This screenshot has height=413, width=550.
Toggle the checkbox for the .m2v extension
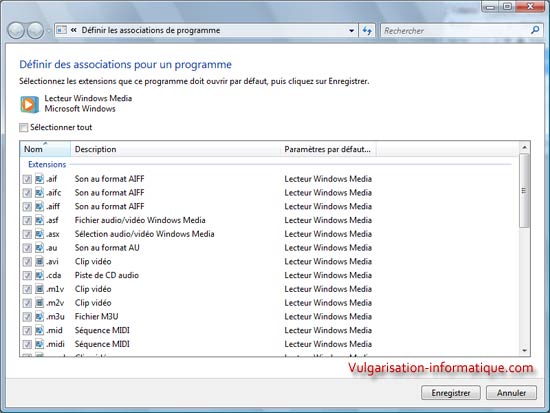coord(27,303)
